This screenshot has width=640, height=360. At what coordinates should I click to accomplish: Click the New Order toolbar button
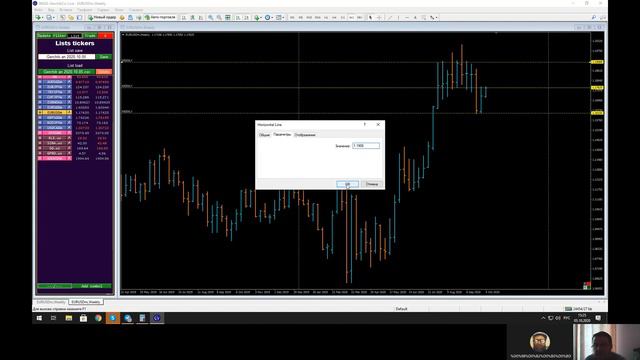[102, 18]
